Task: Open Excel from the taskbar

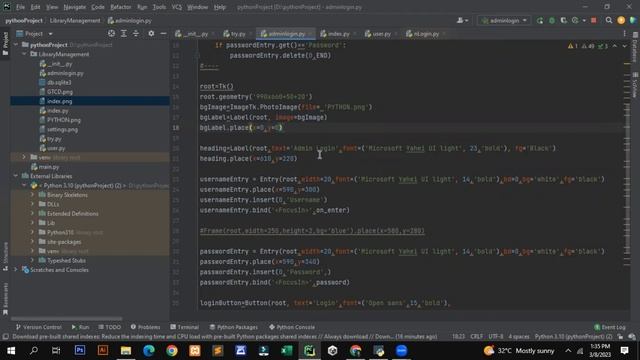Action: [287, 351]
